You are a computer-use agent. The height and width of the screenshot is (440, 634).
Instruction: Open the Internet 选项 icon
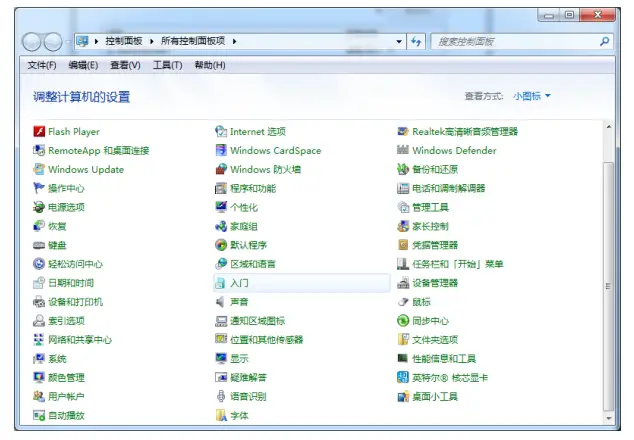221,131
